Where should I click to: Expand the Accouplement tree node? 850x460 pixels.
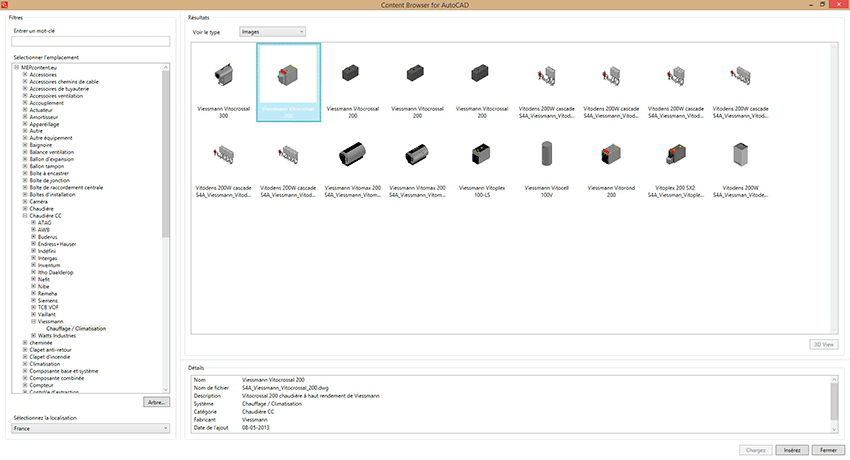tap(25, 103)
